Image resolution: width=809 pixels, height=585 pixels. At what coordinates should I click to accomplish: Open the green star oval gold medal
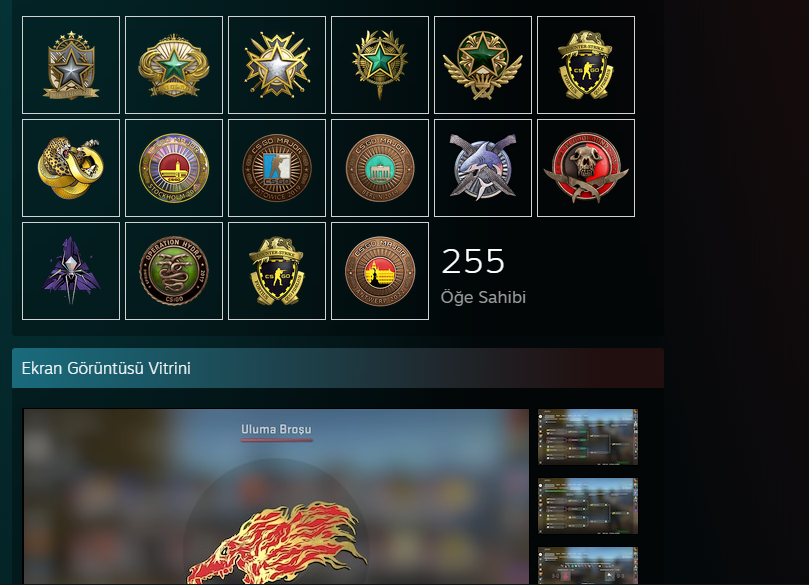(x=174, y=65)
